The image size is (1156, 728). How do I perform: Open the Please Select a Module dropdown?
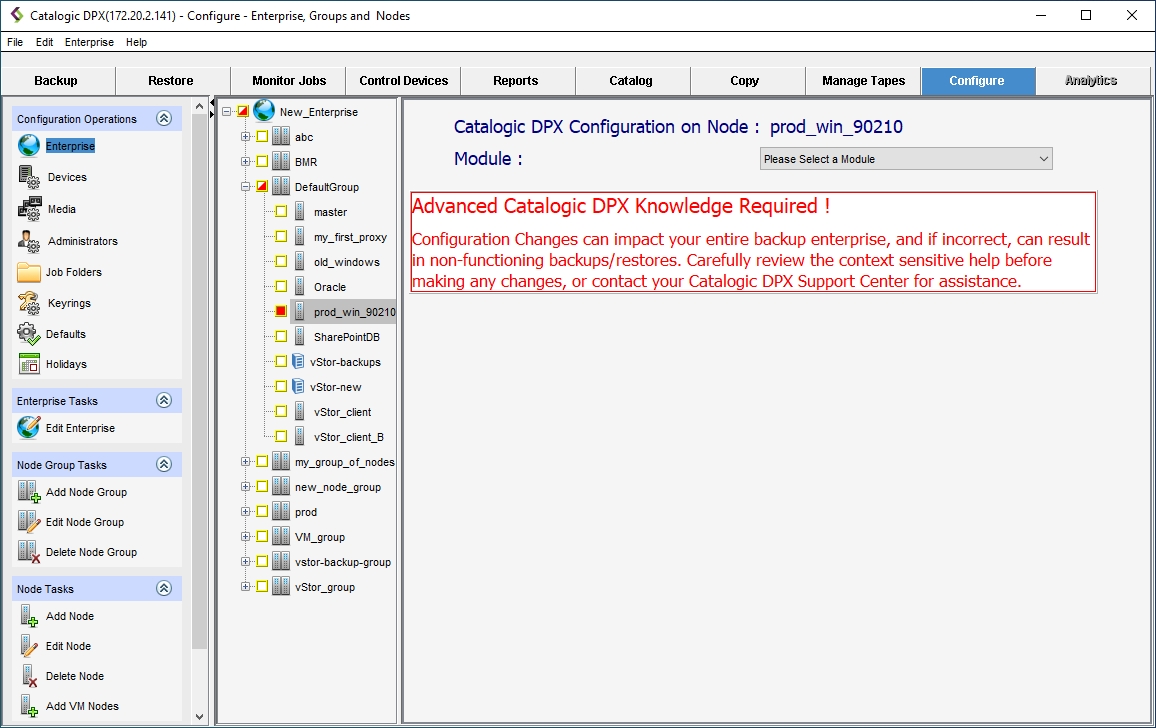[x=906, y=159]
